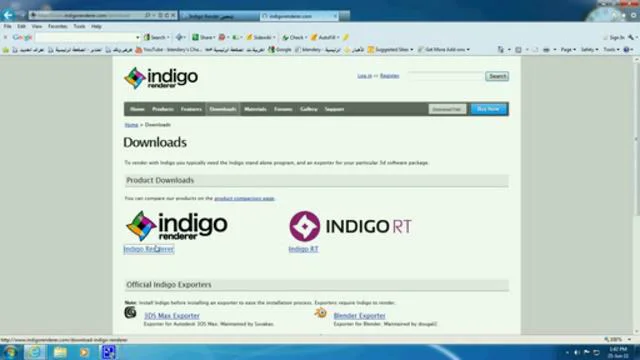
Task: Open the Page dropdown in command bar
Action: point(568,50)
